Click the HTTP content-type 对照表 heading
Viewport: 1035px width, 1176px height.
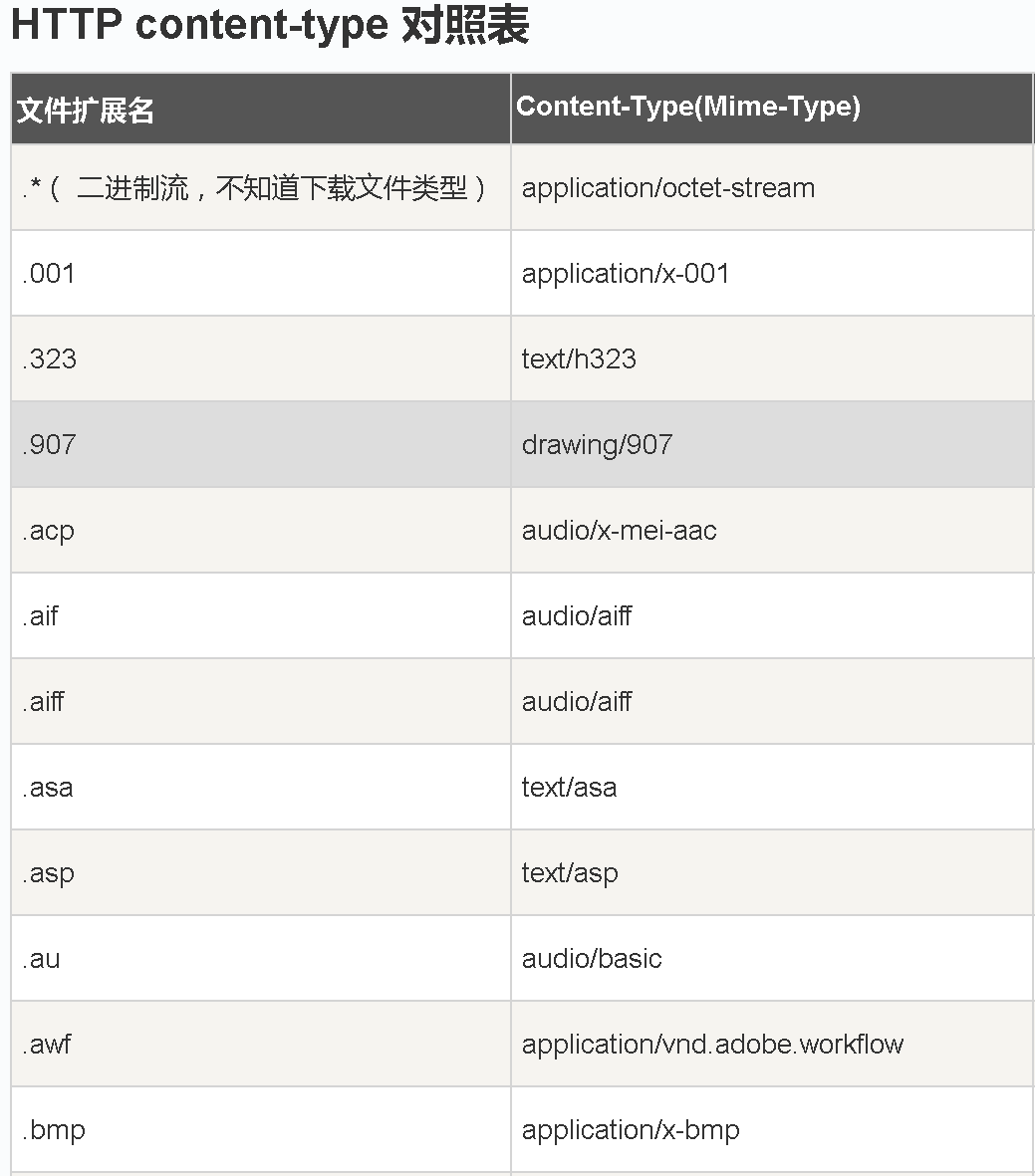270,25
